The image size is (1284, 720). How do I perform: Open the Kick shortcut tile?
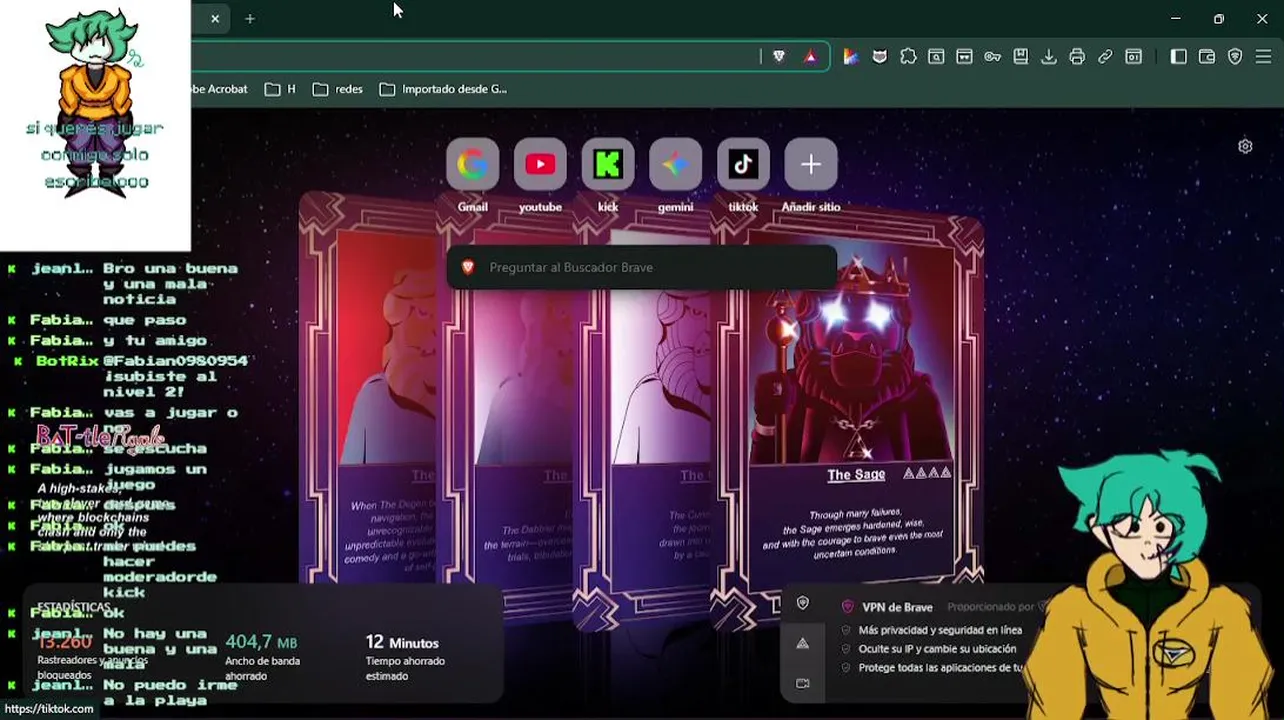[x=608, y=165]
